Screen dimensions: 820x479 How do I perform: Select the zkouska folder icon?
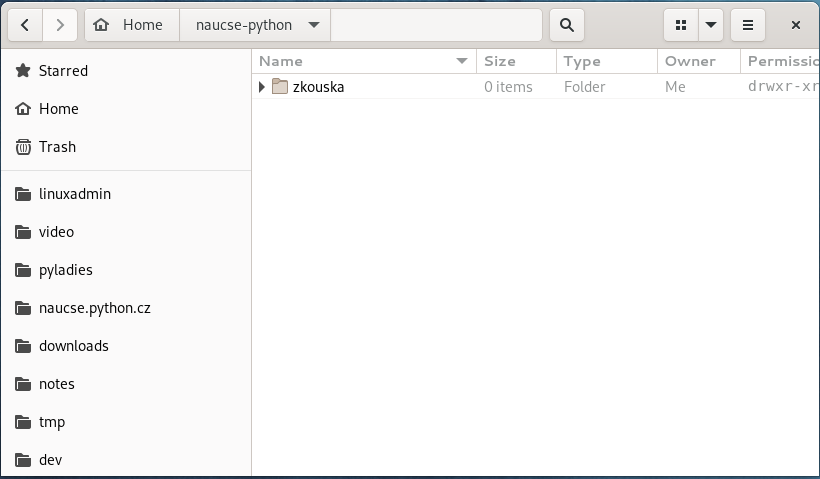[x=280, y=87]
